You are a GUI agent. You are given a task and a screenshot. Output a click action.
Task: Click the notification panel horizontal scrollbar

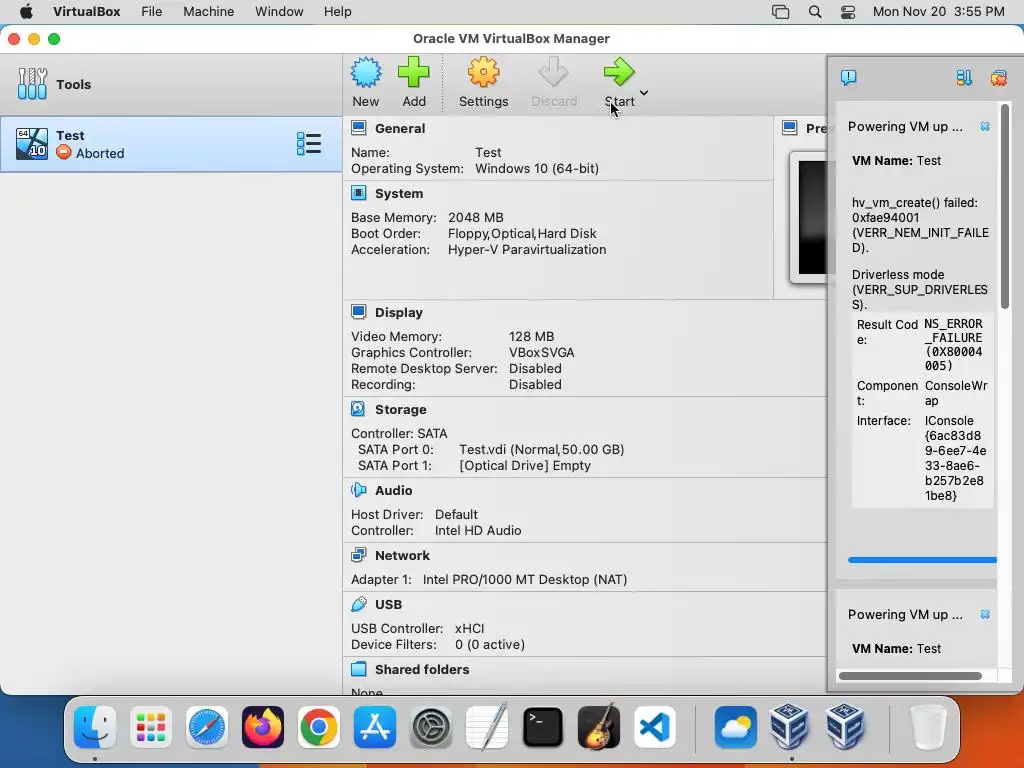(910, 676)
